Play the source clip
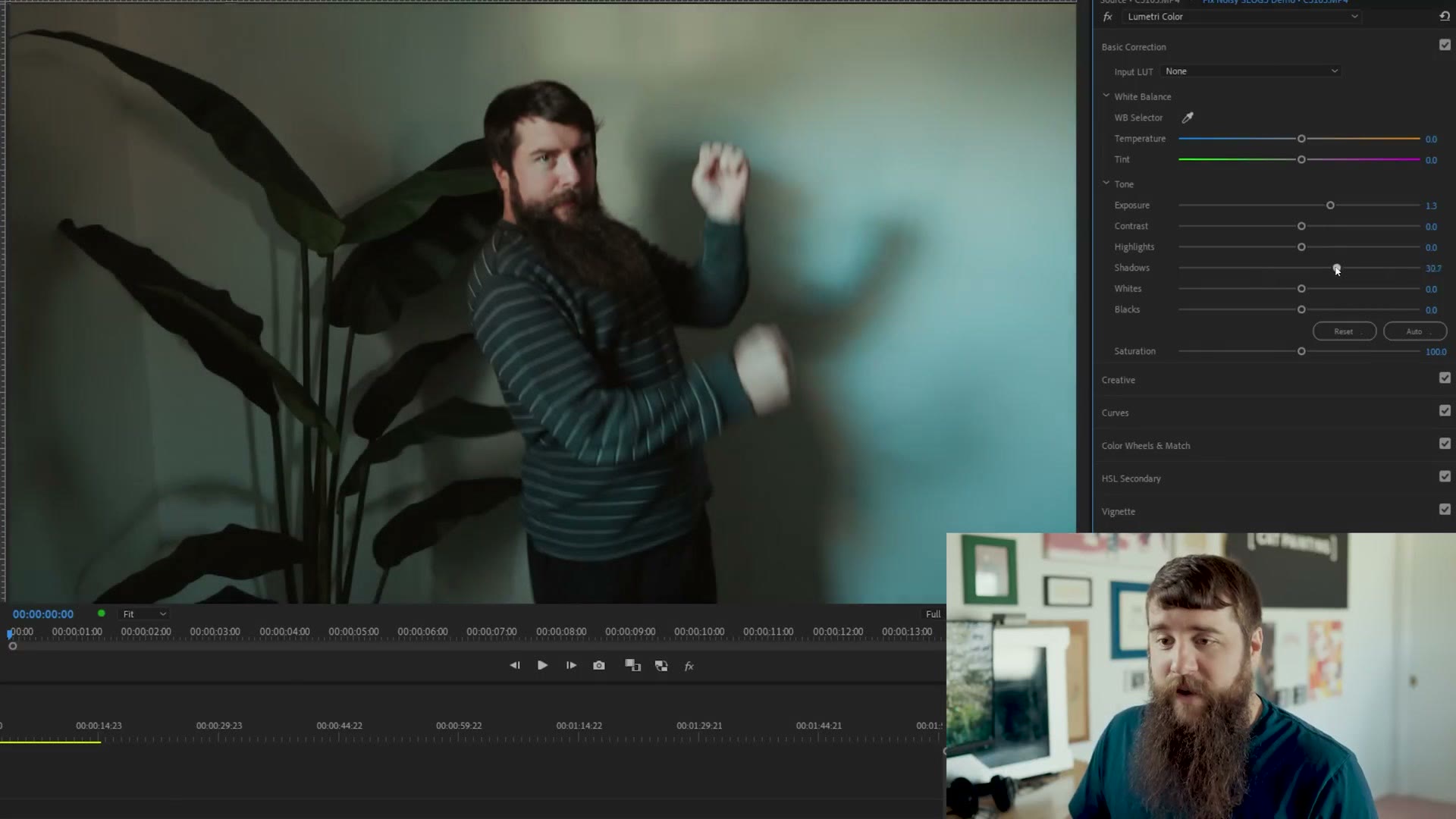The image size is (1456, 819). click(x=542, y=665)
